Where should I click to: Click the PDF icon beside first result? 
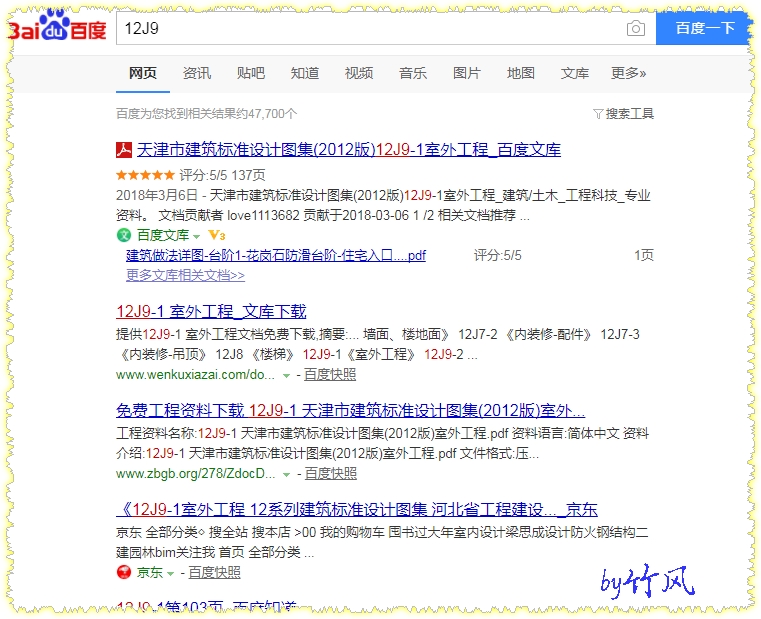(124, 150)
